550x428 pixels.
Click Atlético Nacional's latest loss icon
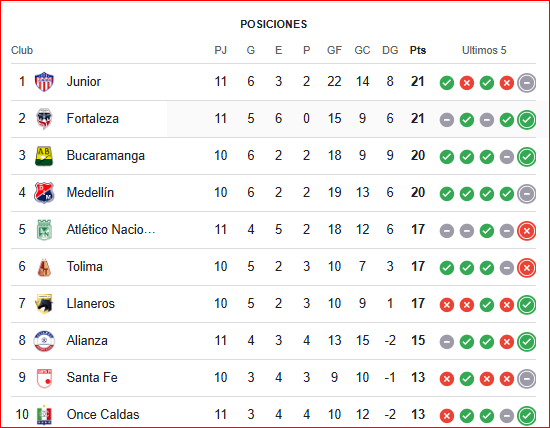(x=526, y=231)
